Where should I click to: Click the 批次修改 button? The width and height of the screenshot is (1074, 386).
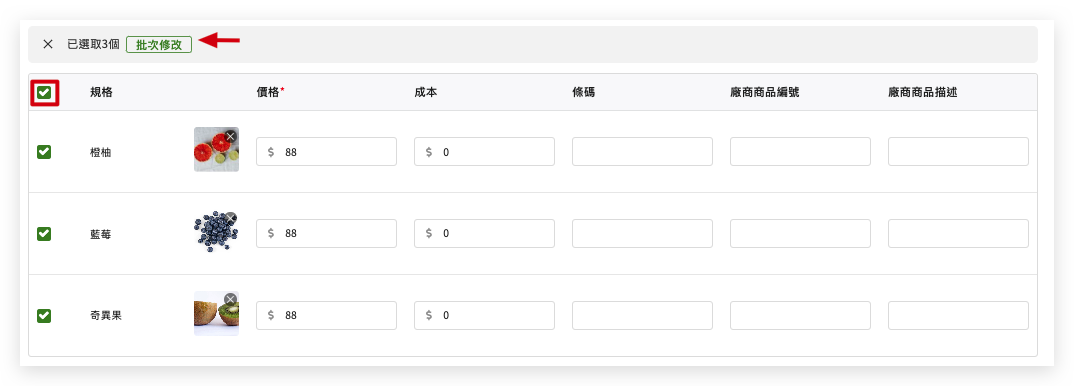click(159, 44)
